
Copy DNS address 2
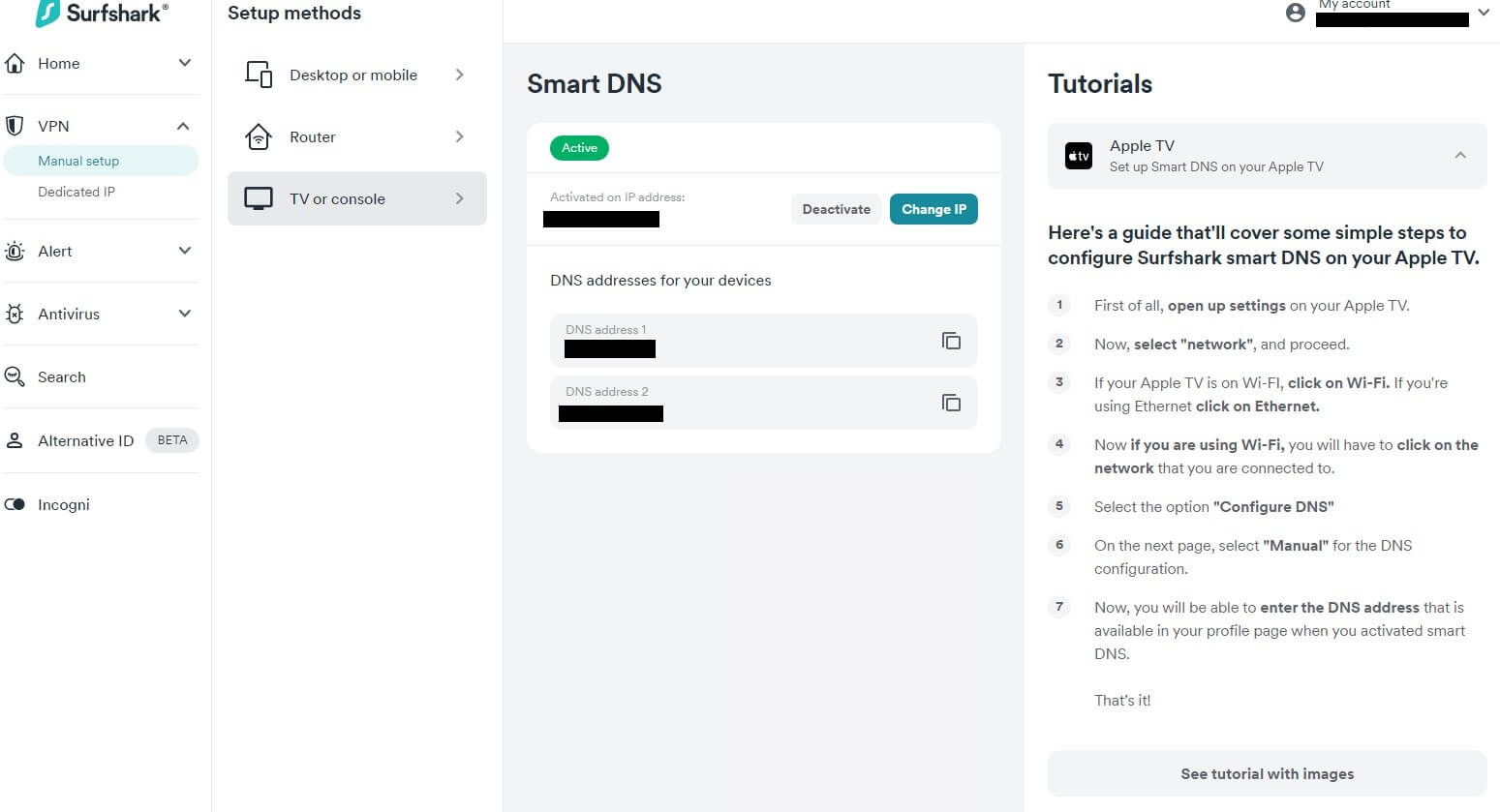point(951,403)
